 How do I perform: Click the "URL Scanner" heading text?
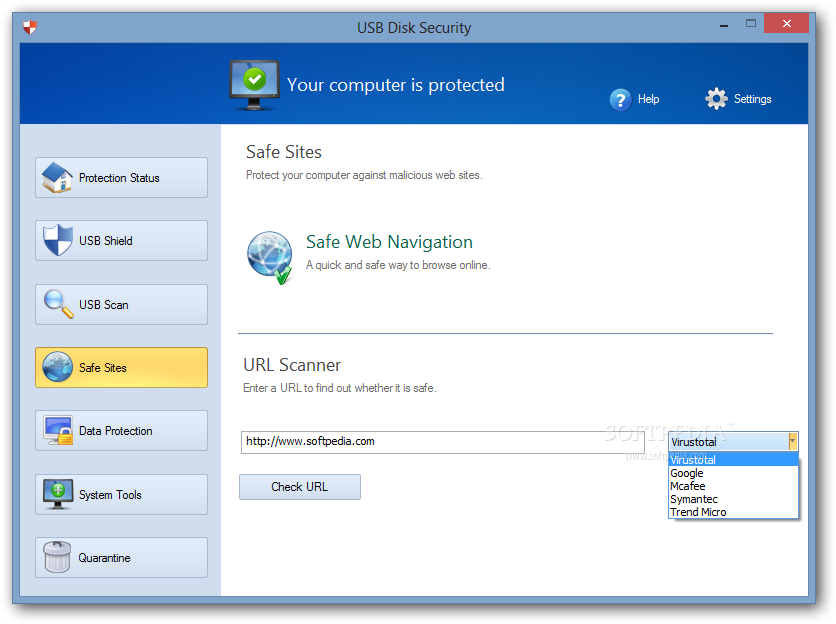tap(292, 365)
